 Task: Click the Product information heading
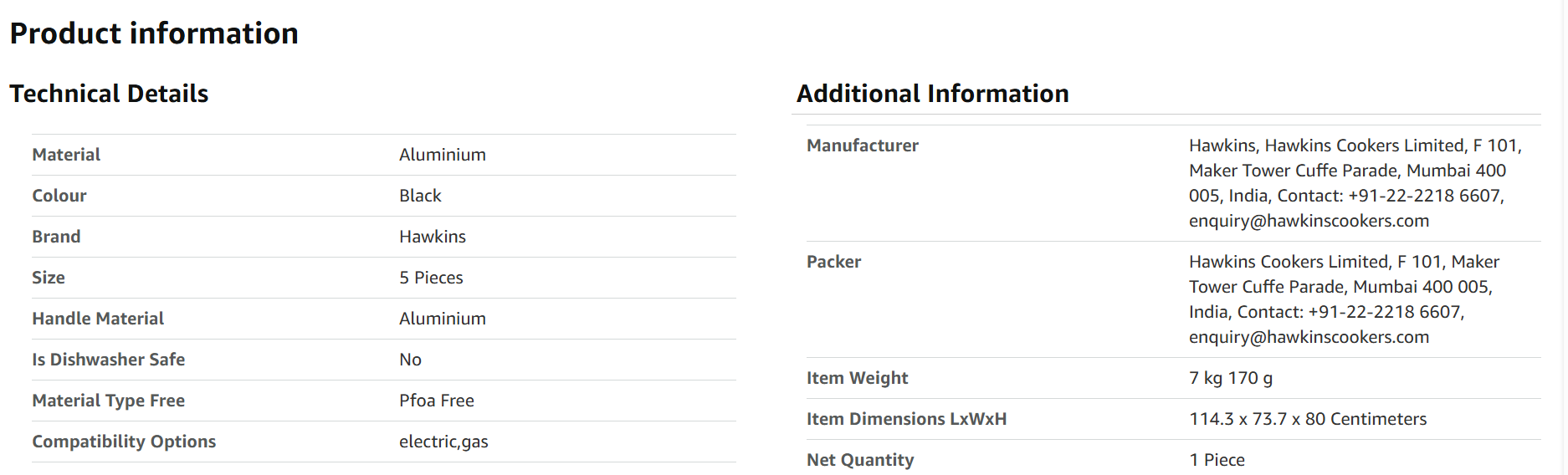[154, 33]
